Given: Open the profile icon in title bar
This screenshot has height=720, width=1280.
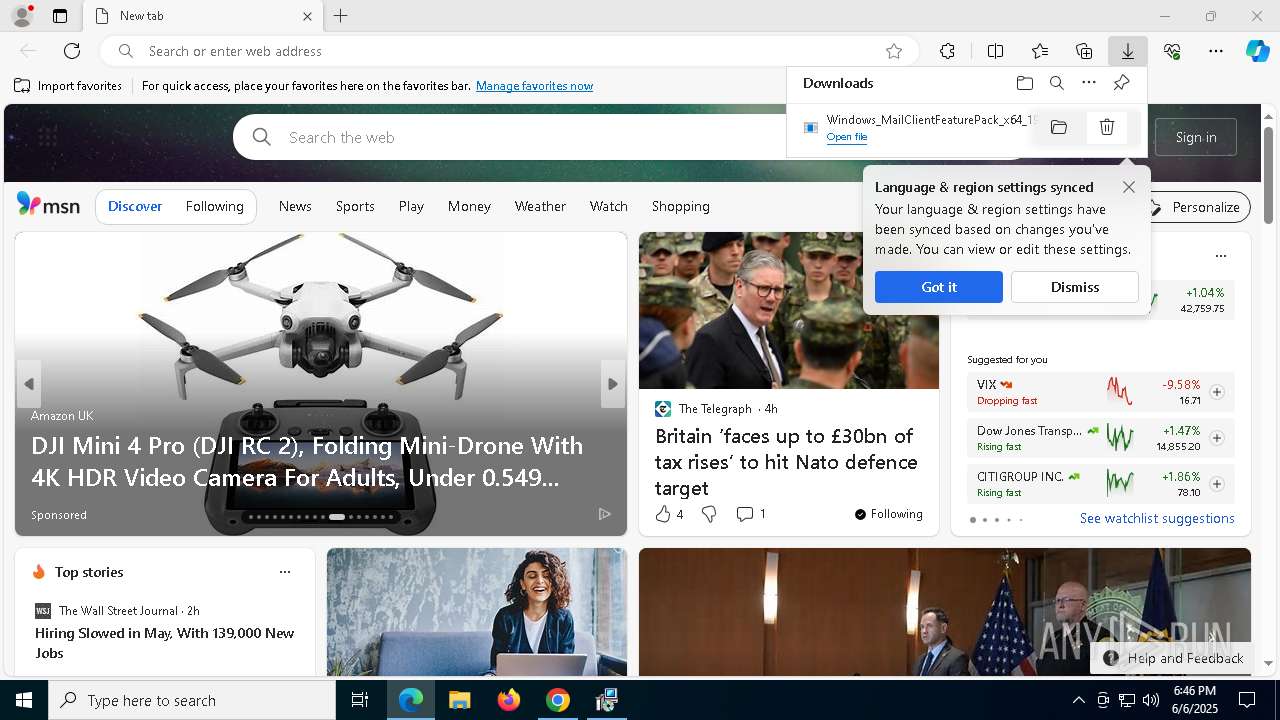Looking at the screenshot, I should click(x=21, y=16).
